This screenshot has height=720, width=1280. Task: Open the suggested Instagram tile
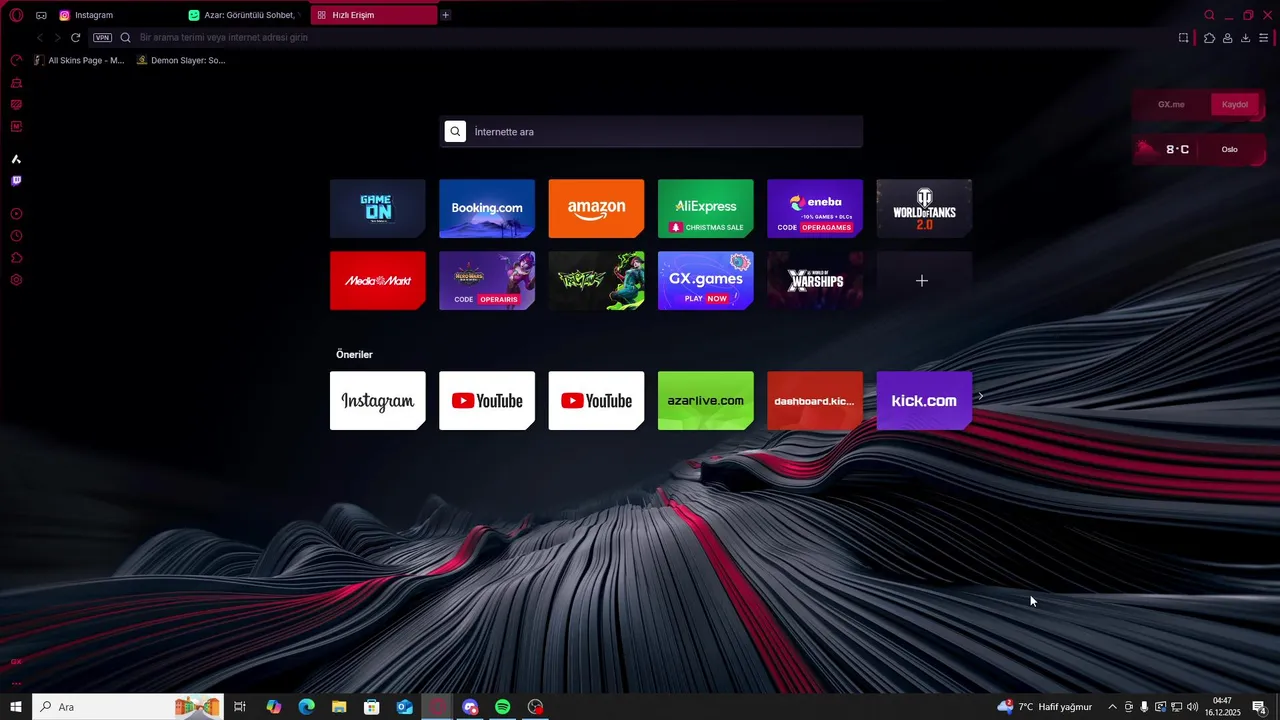[378, 400]
